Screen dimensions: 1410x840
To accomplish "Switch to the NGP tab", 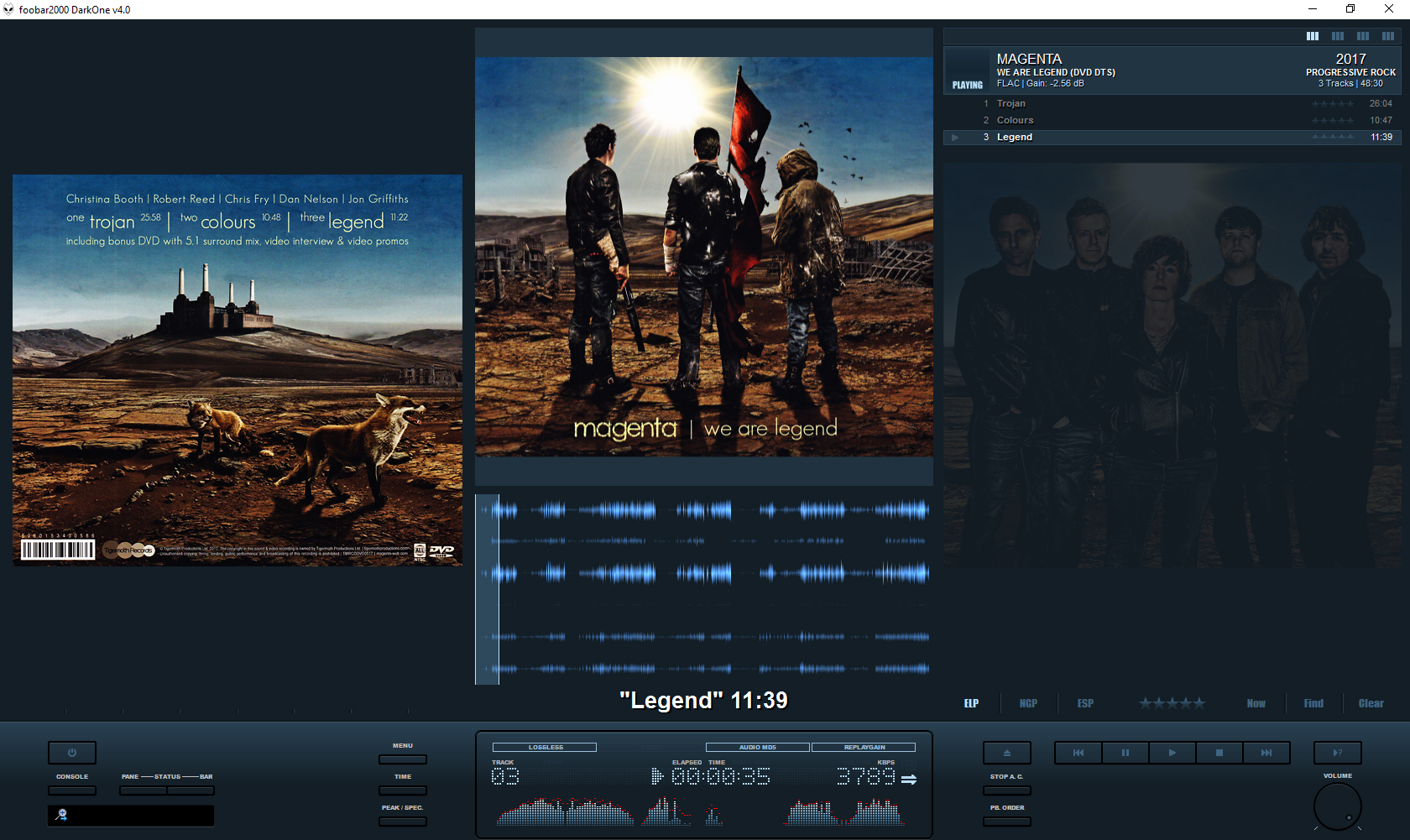I will (x=1028, y=703).
